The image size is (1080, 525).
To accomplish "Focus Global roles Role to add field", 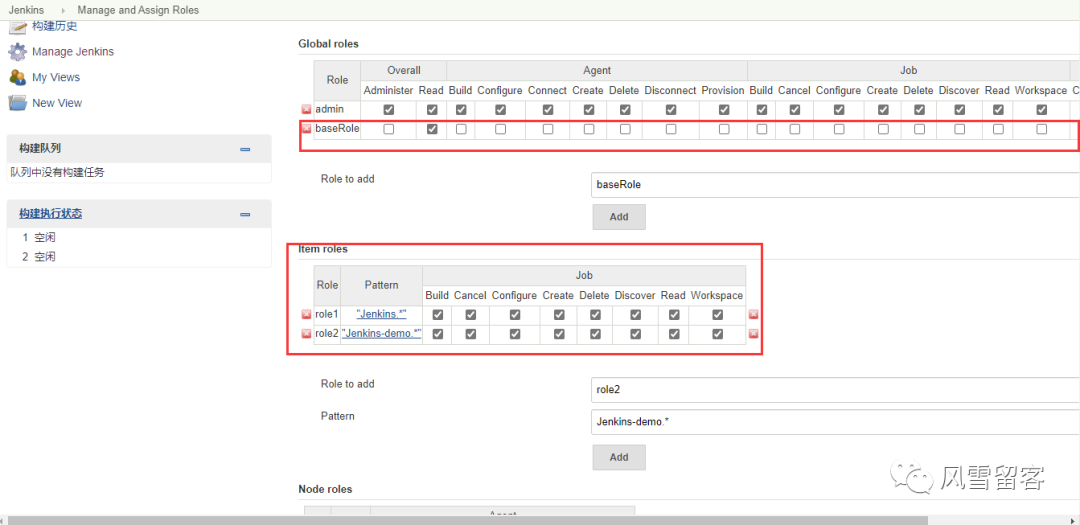I will (x=835, y=185).
